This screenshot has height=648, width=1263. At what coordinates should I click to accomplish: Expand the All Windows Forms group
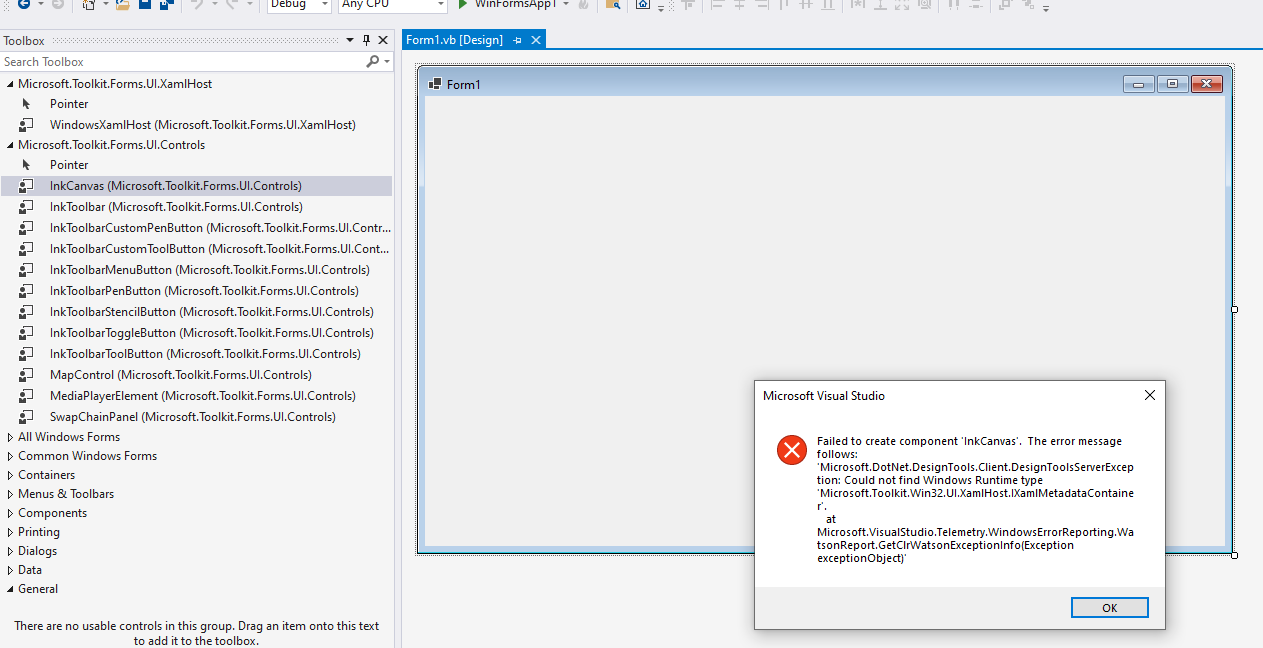10,437
